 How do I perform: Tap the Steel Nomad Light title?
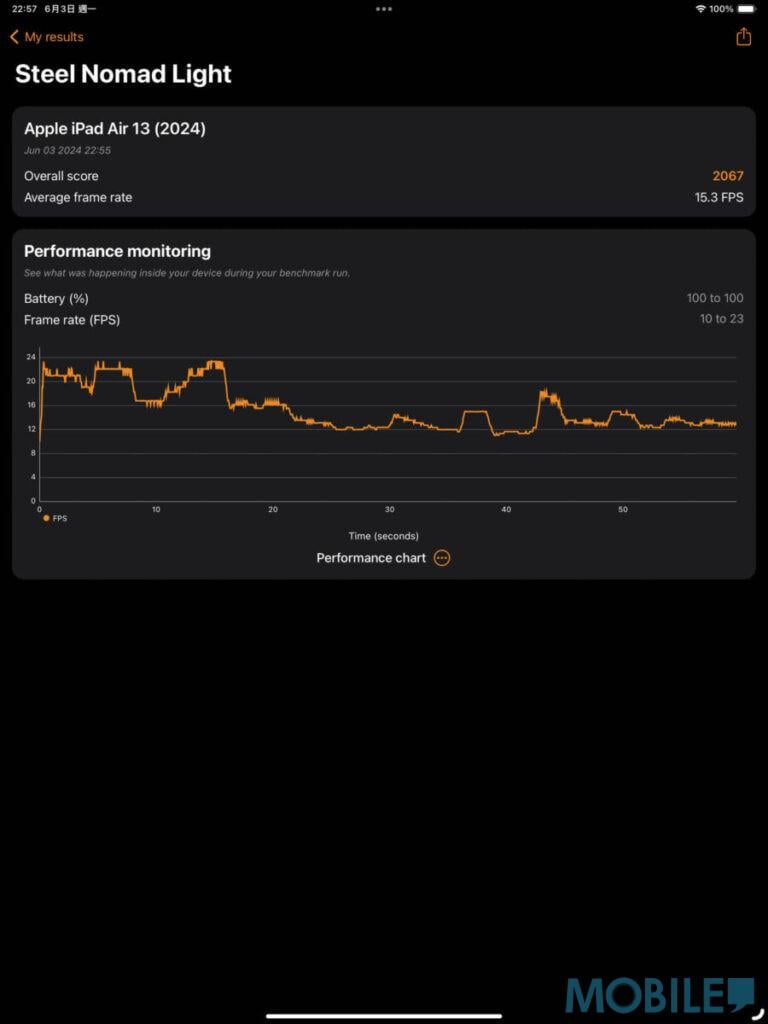pos(123,74)
